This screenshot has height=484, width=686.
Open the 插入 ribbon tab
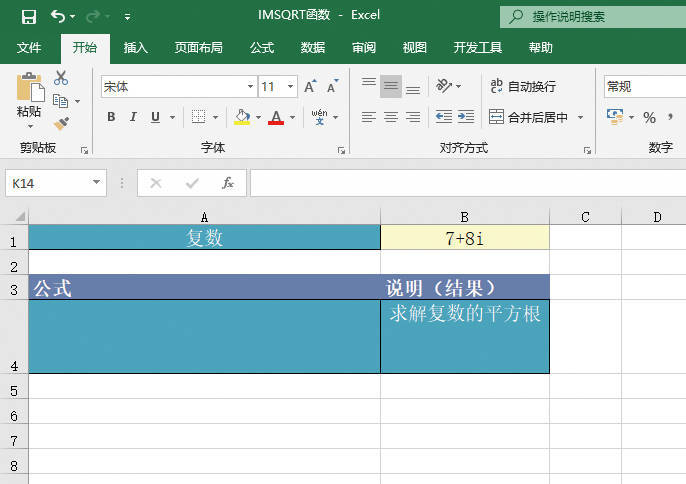[x=135, y=47]
